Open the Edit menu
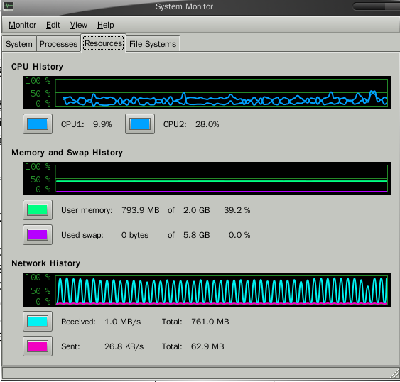 pyautogui.click(x=53, y=25)
